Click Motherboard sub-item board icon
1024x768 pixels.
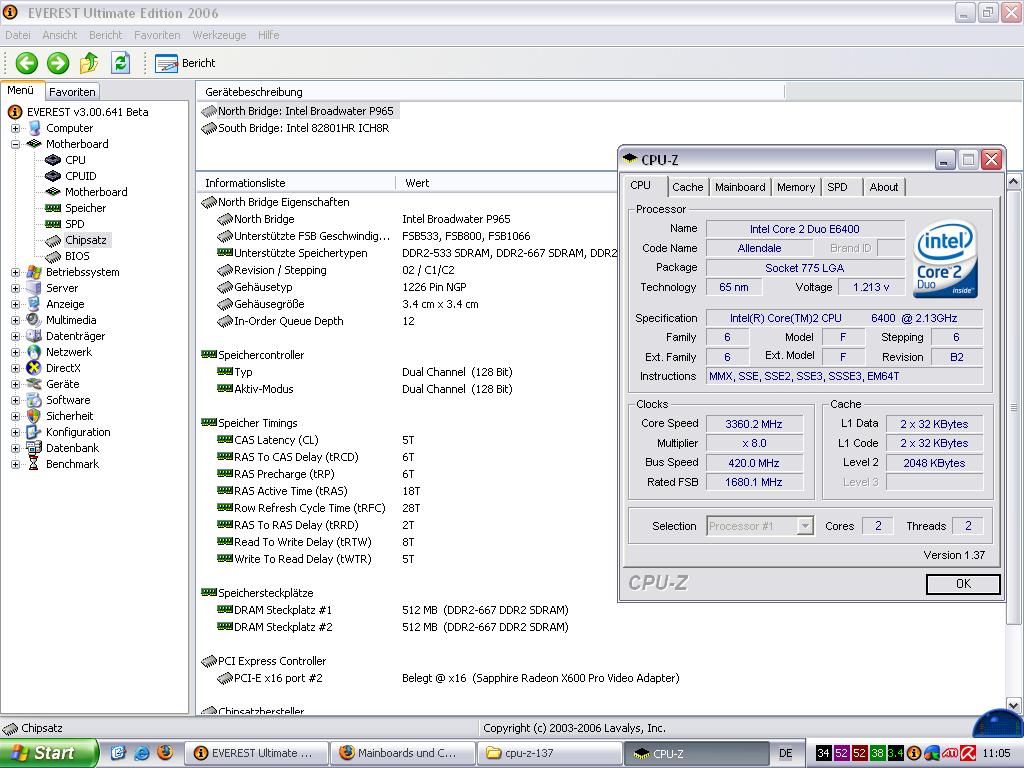53,192
